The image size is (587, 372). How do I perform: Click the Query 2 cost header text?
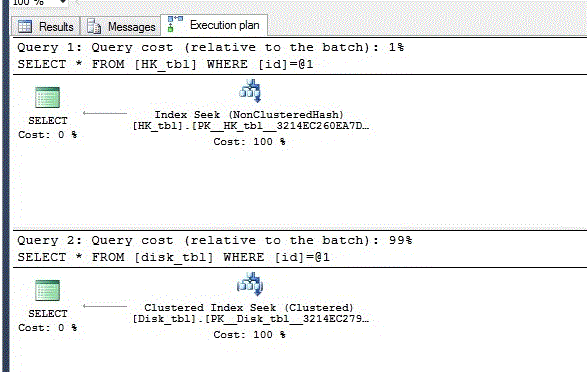[x=215, y=240]
